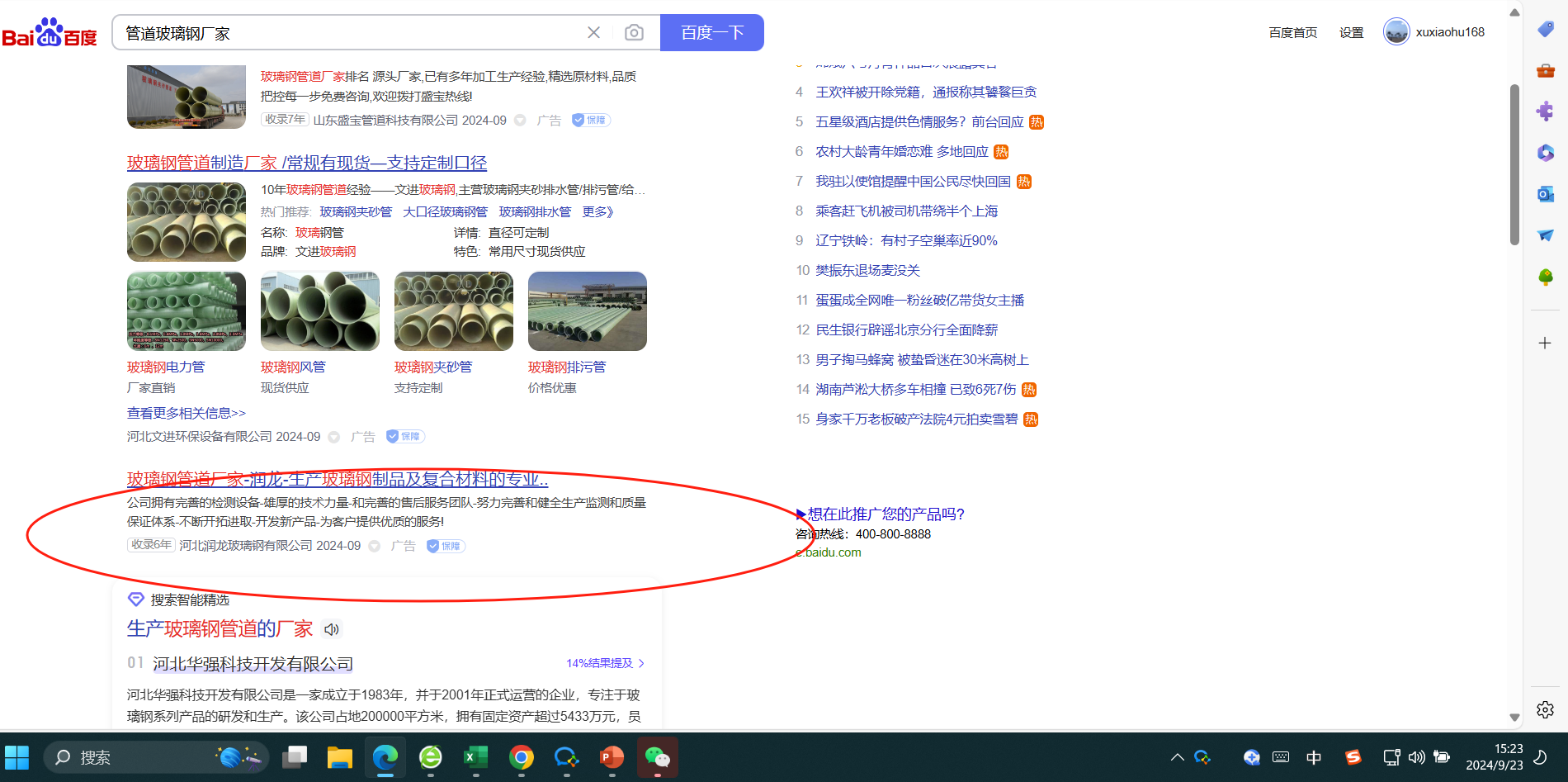
Task: Click the page vertical scrollbar thumb
Action: pyautogui.click(x=1514, y=165)
